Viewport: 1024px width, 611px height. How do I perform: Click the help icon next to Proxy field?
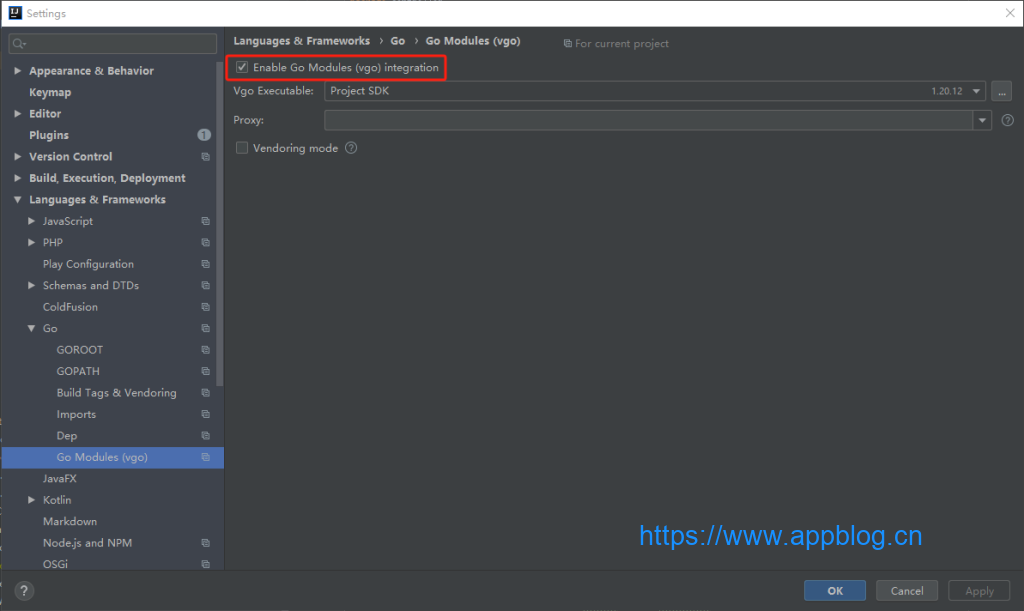(1007, 120)
